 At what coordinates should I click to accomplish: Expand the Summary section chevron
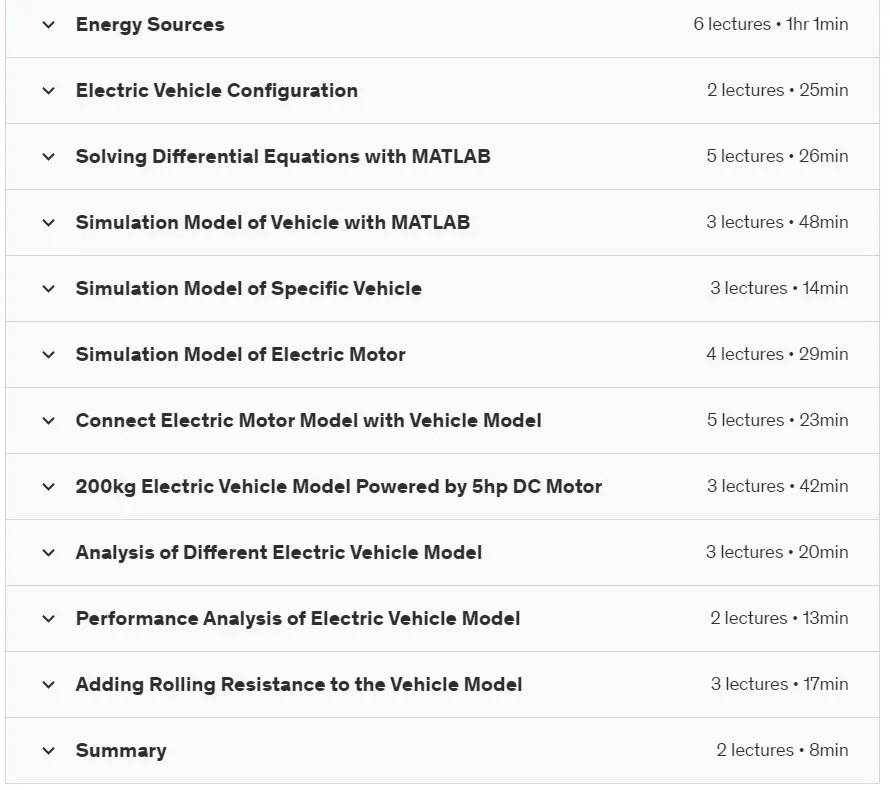click(49, 751)
